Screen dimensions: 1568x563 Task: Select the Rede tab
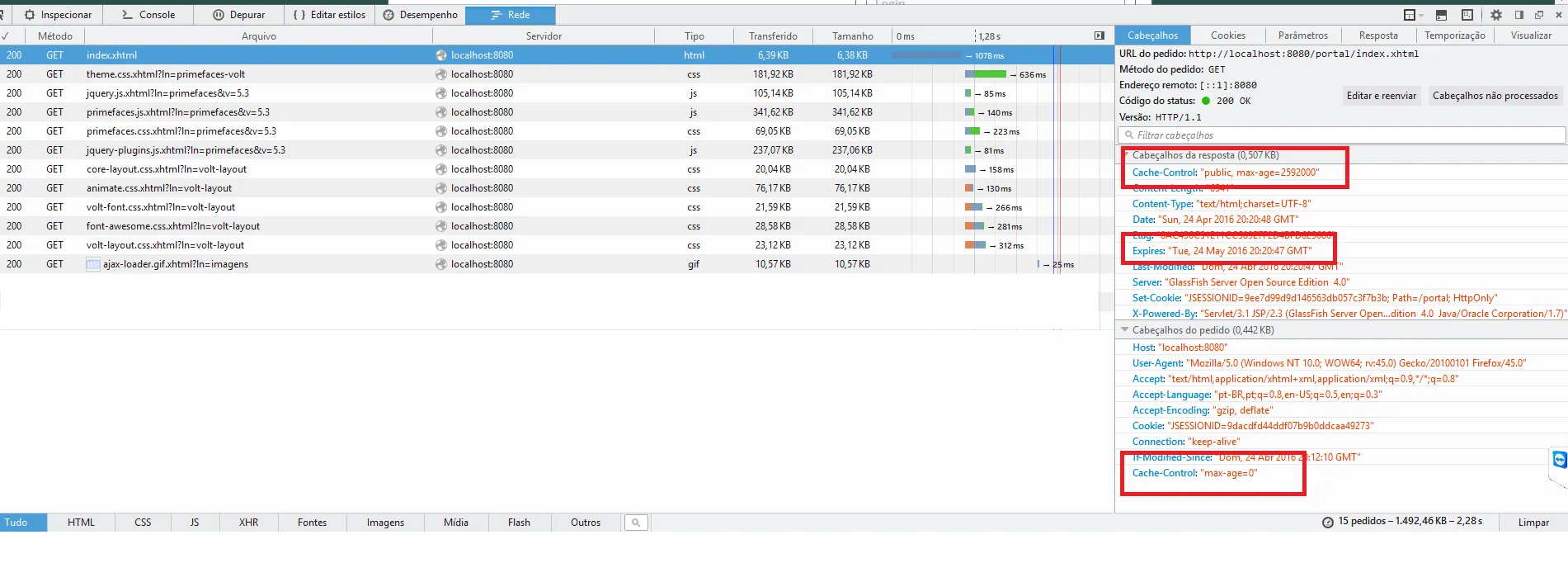point(511,15)
